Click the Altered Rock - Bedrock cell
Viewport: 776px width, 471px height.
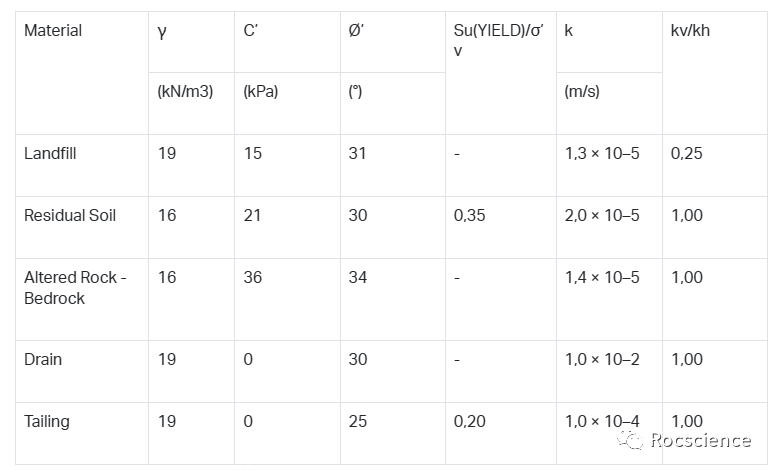tap(75, 287)
